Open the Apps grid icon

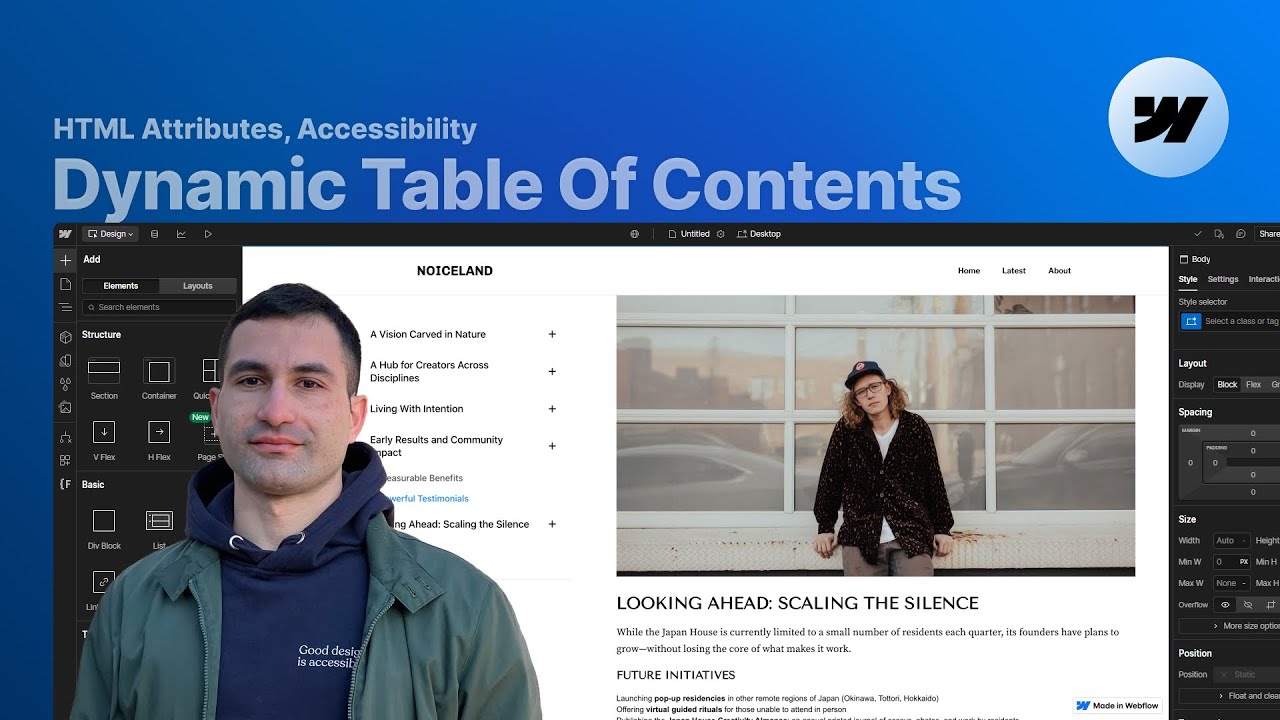coord(65,460)
